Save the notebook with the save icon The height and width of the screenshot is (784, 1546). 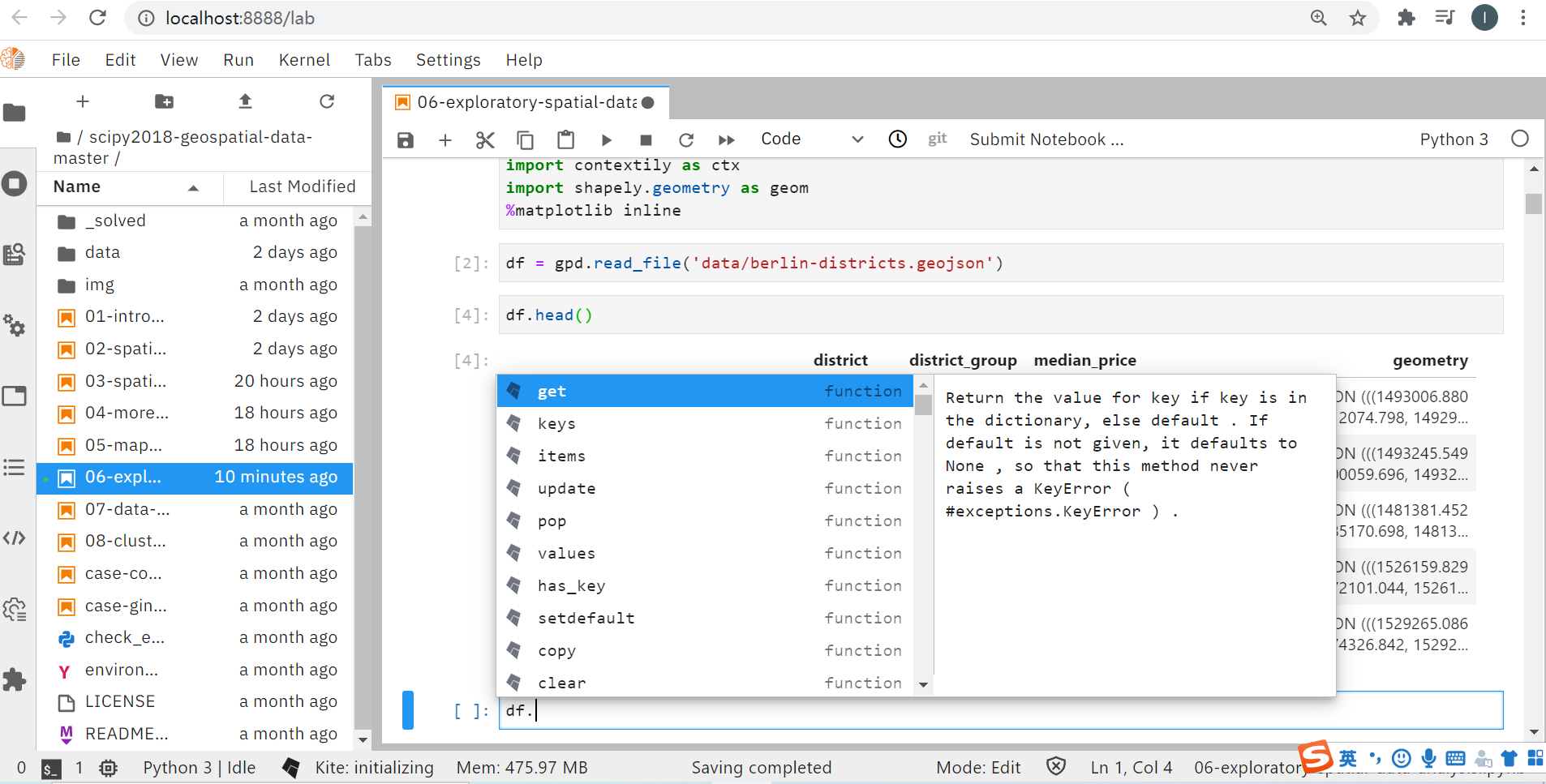(405, 139)
